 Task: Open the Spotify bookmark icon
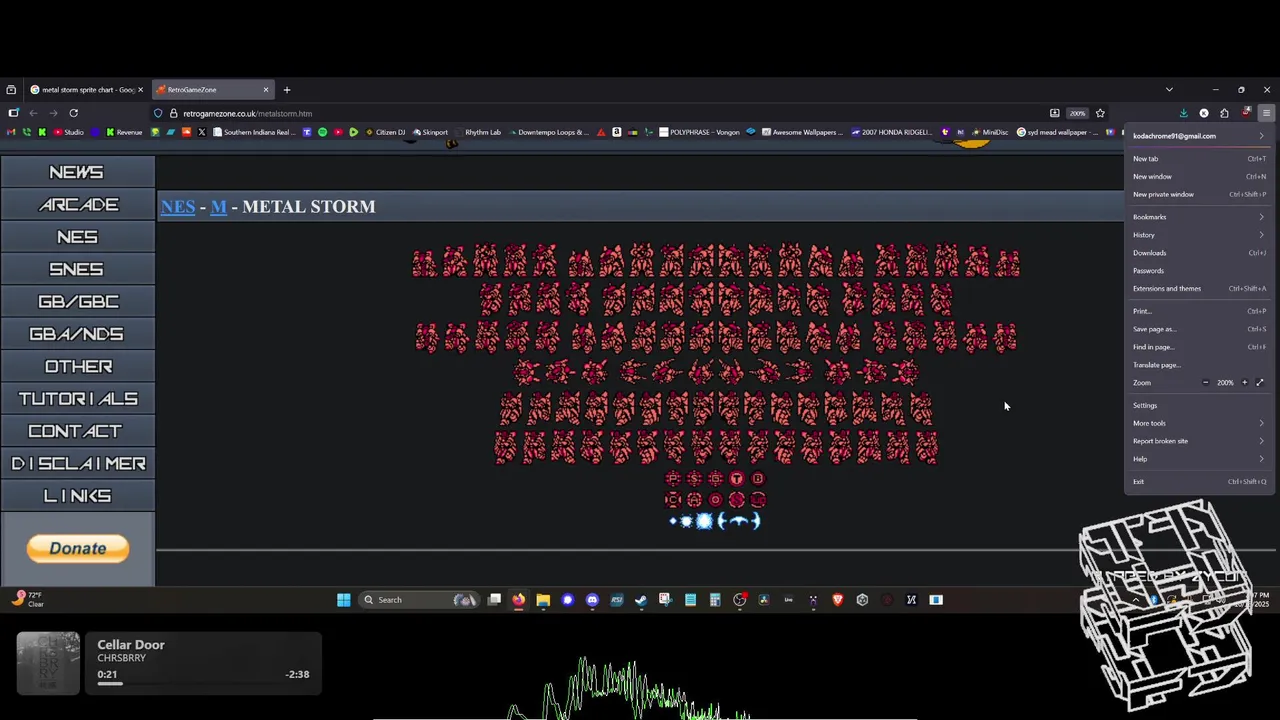click(x=322, y=132)
